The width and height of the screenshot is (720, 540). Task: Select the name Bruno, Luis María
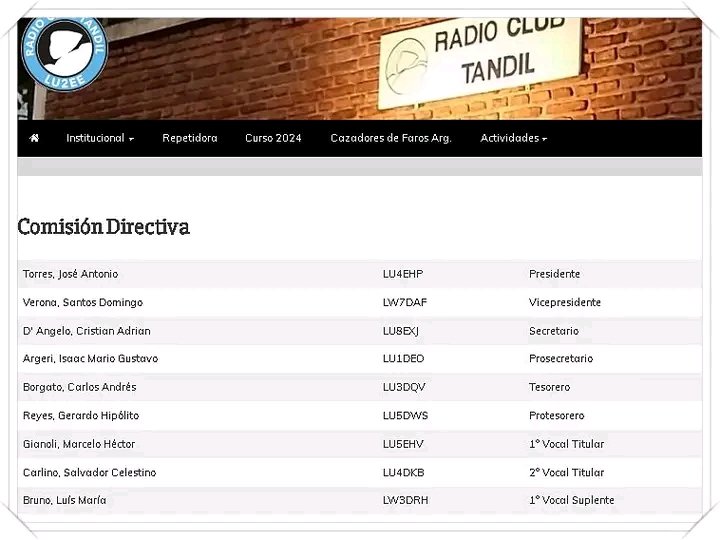[x=65, y=500]
